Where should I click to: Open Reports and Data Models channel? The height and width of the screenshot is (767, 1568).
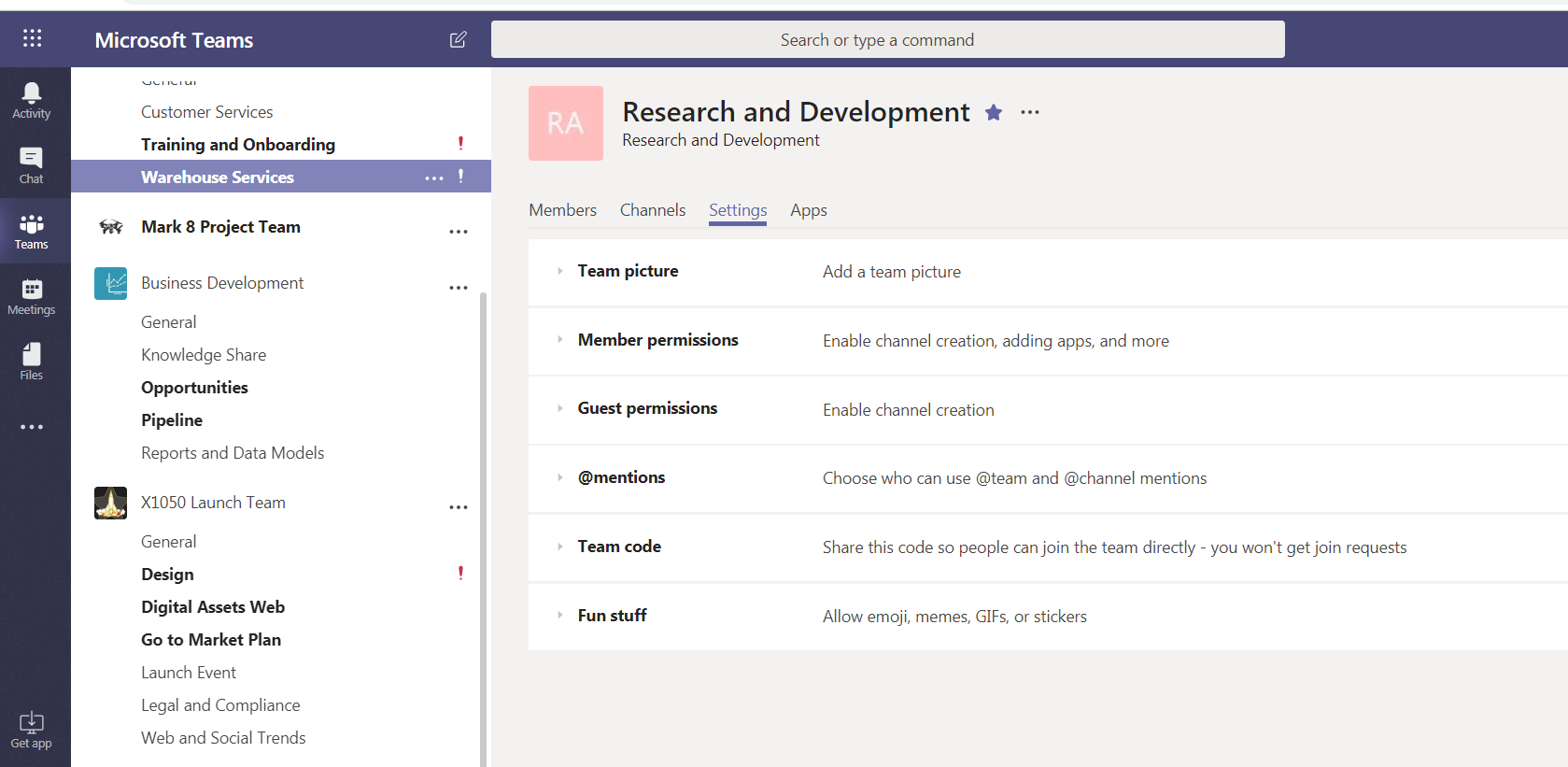click(233, 453)
